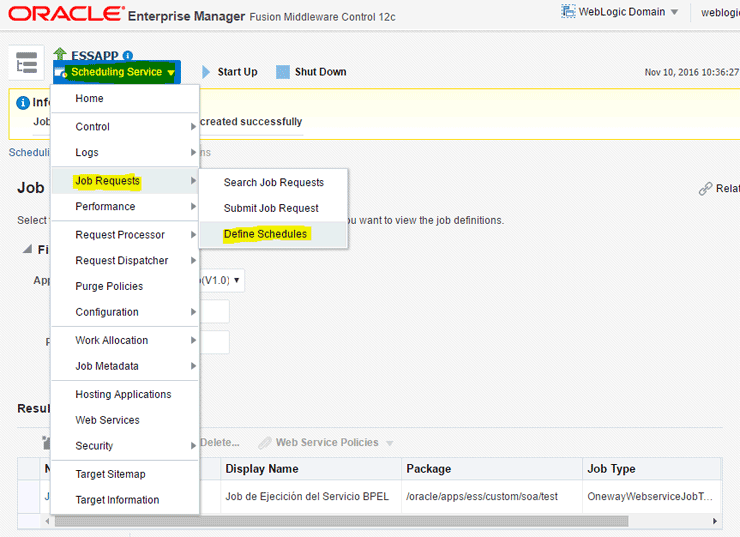Select Target Information menu item
This screenshot has width=740, height=537.
(x=125, y=500)
